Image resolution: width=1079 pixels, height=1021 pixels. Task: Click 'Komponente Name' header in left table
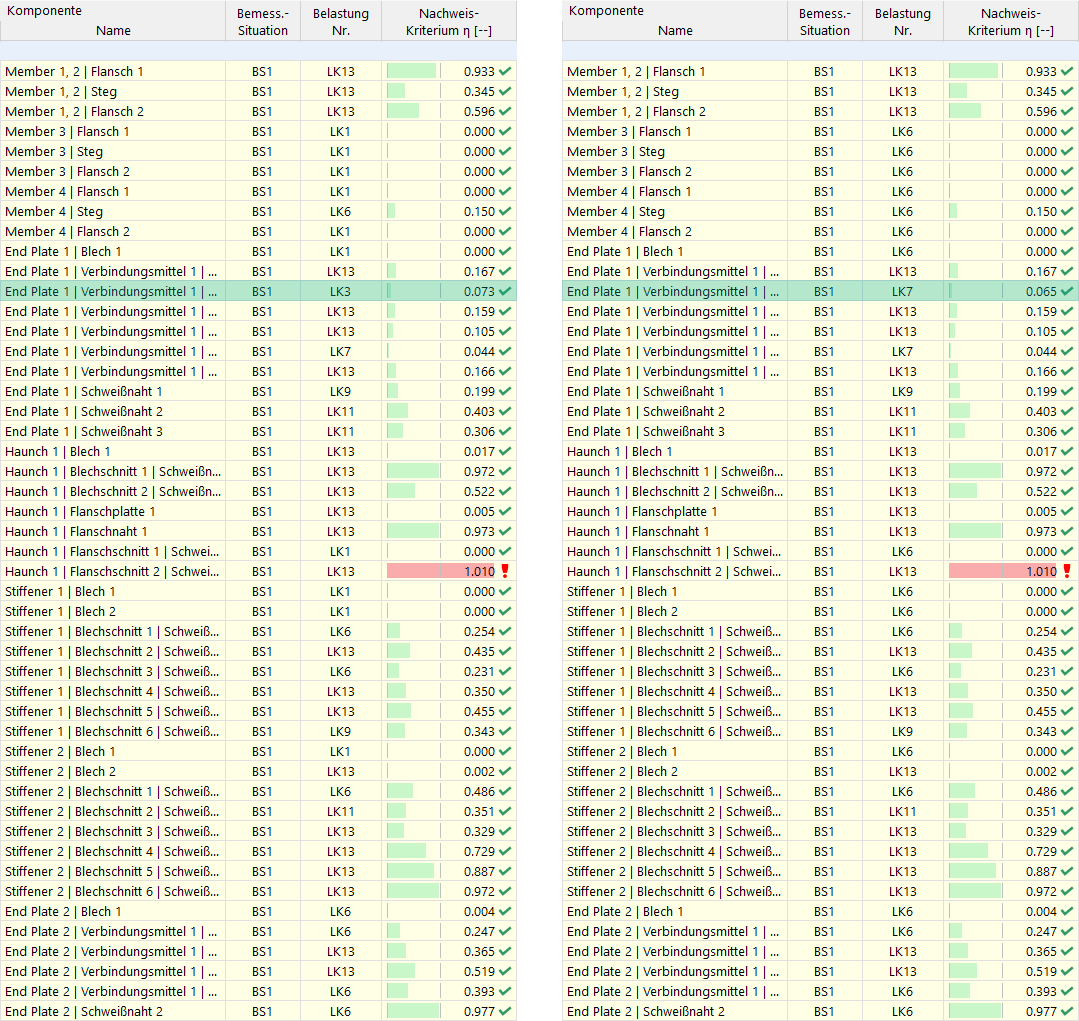pyautogui.click(x=113, y=21)
